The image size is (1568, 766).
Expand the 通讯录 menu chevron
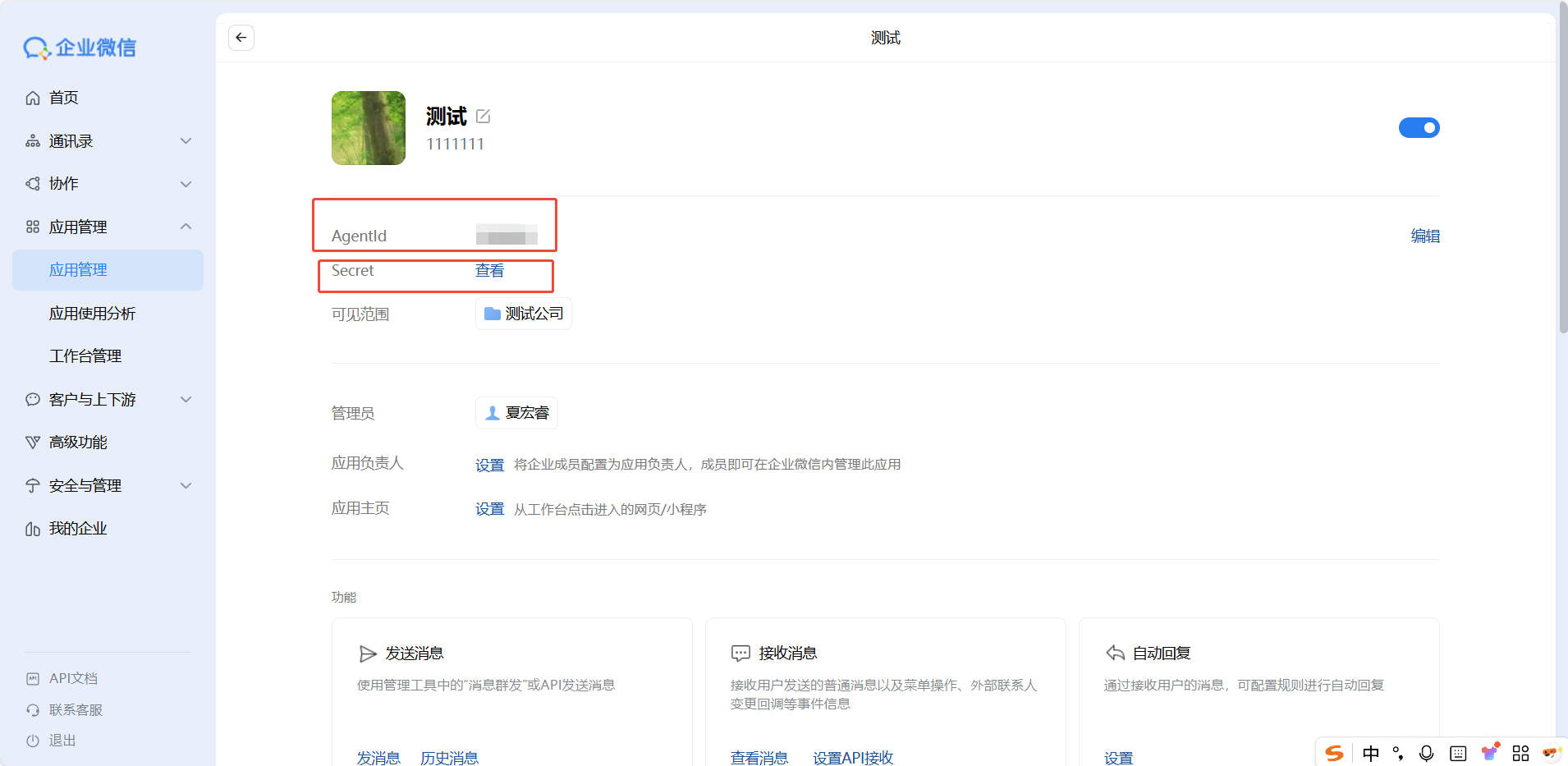click(x=186, y=141)
